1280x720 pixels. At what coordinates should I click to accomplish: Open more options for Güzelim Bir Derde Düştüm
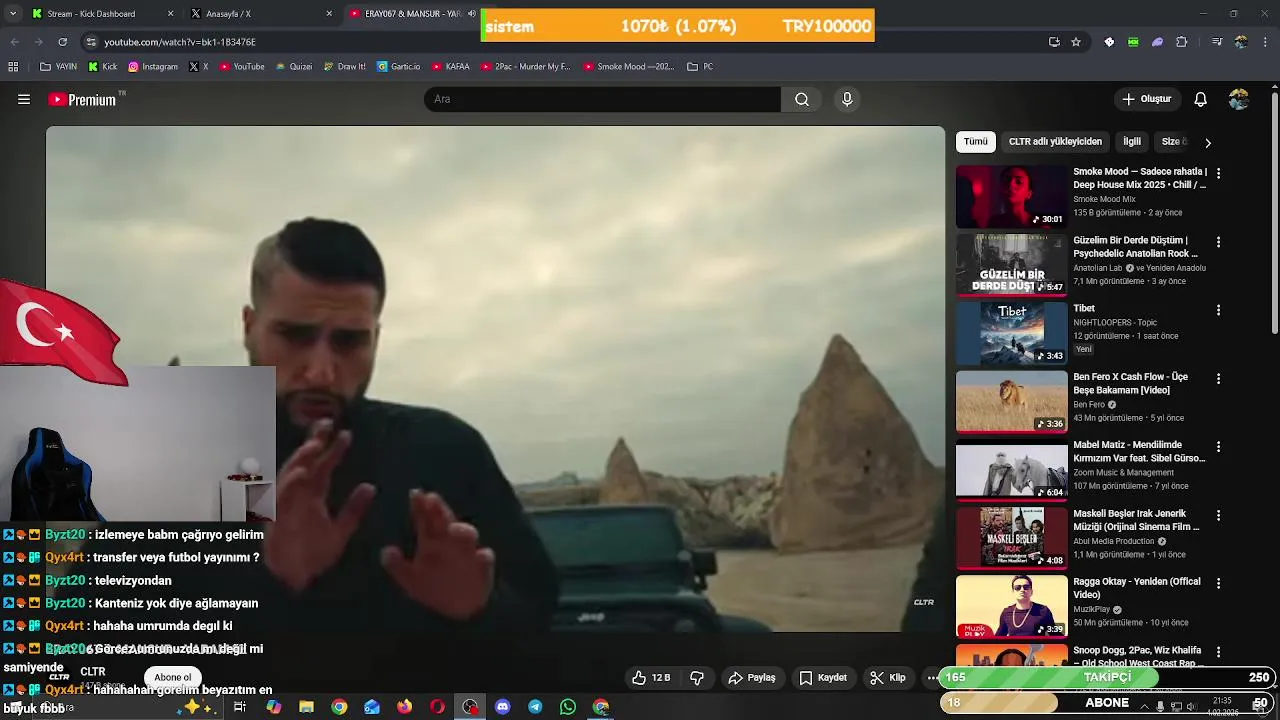pyautogui.click(x=1218, y=242)
